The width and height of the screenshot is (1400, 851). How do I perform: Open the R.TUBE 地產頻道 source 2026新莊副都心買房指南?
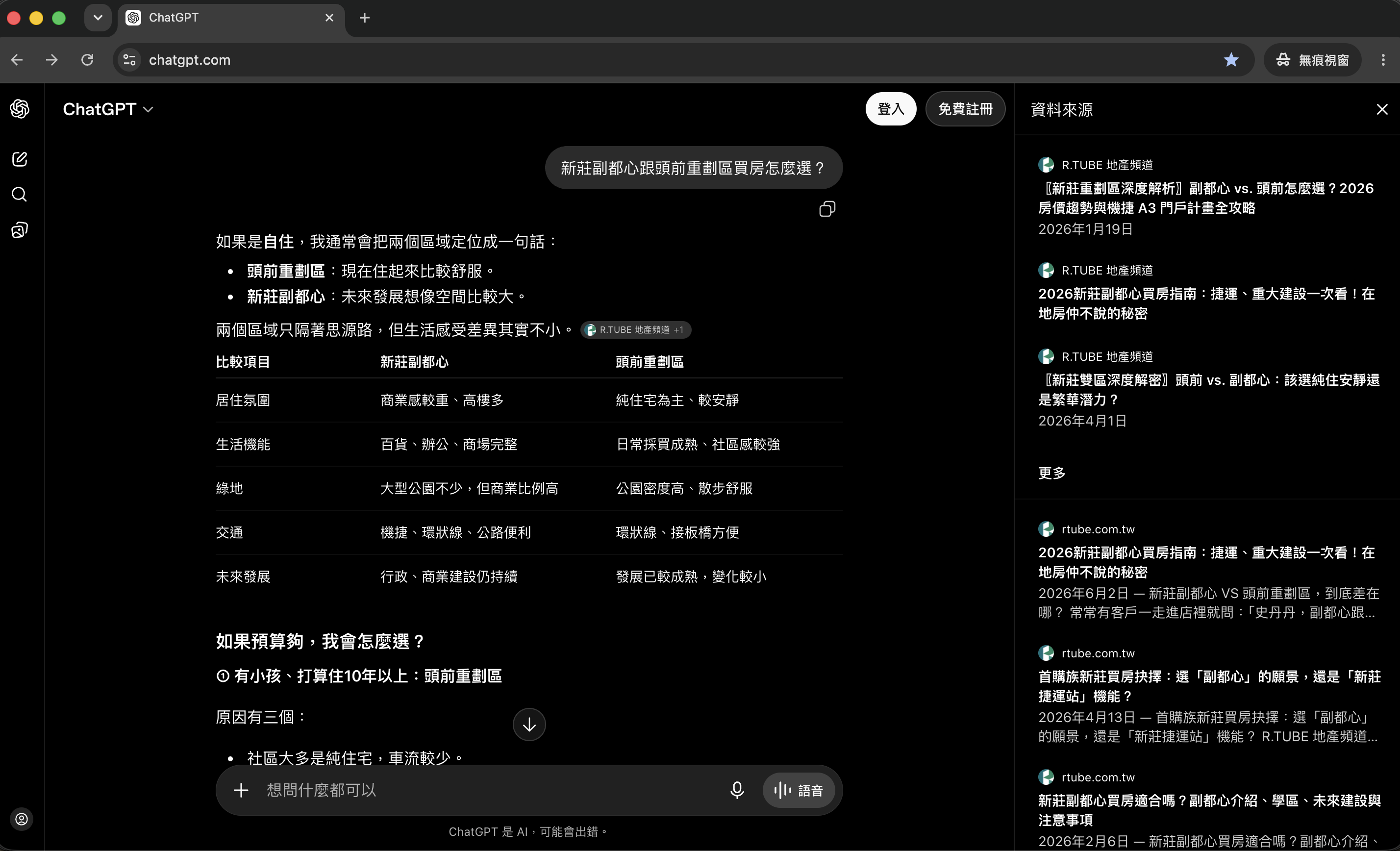pos(1206,303)
